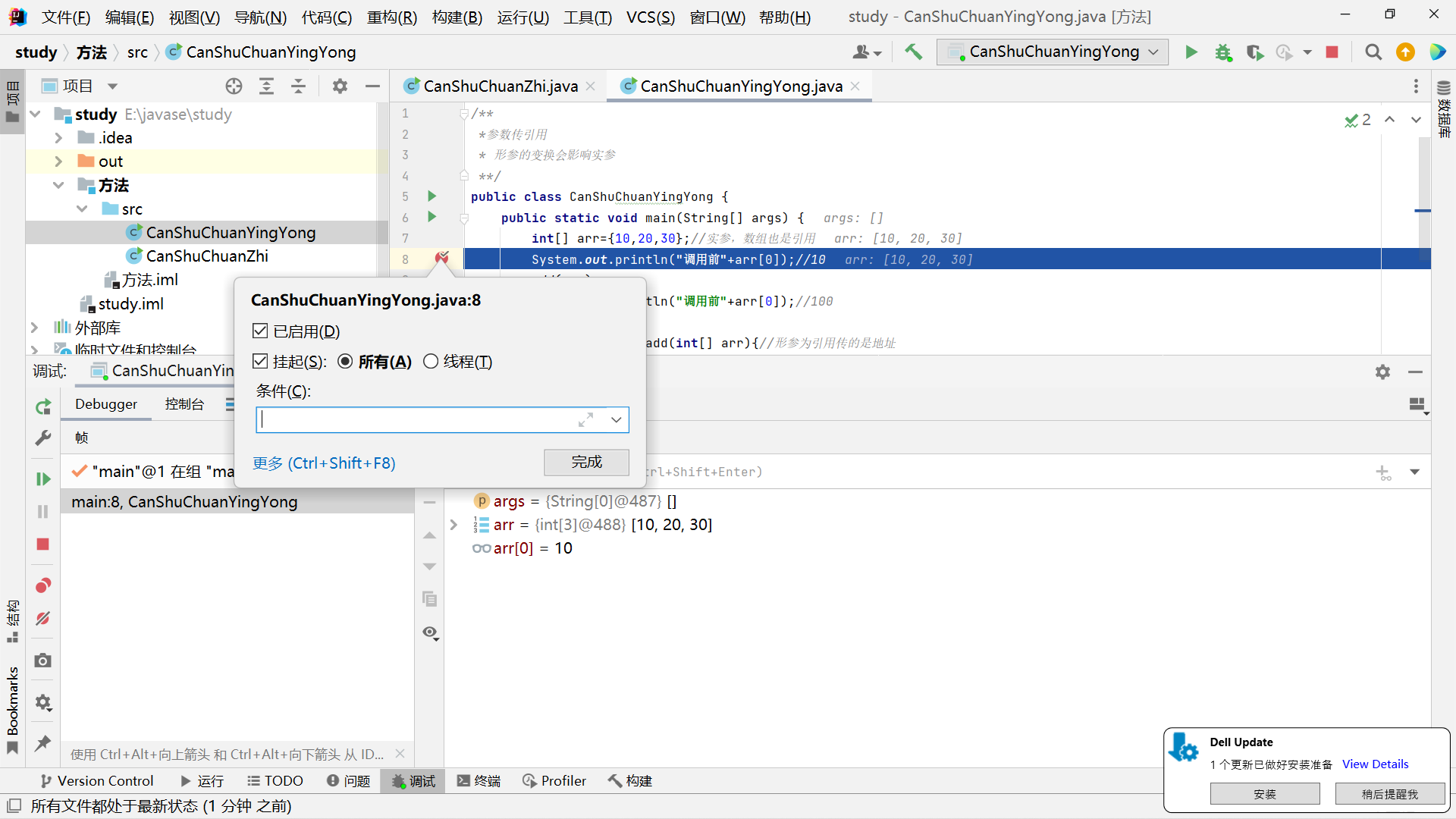Uncheck the 已启用 breakpoint enabled checkbox

click(260, 331)
